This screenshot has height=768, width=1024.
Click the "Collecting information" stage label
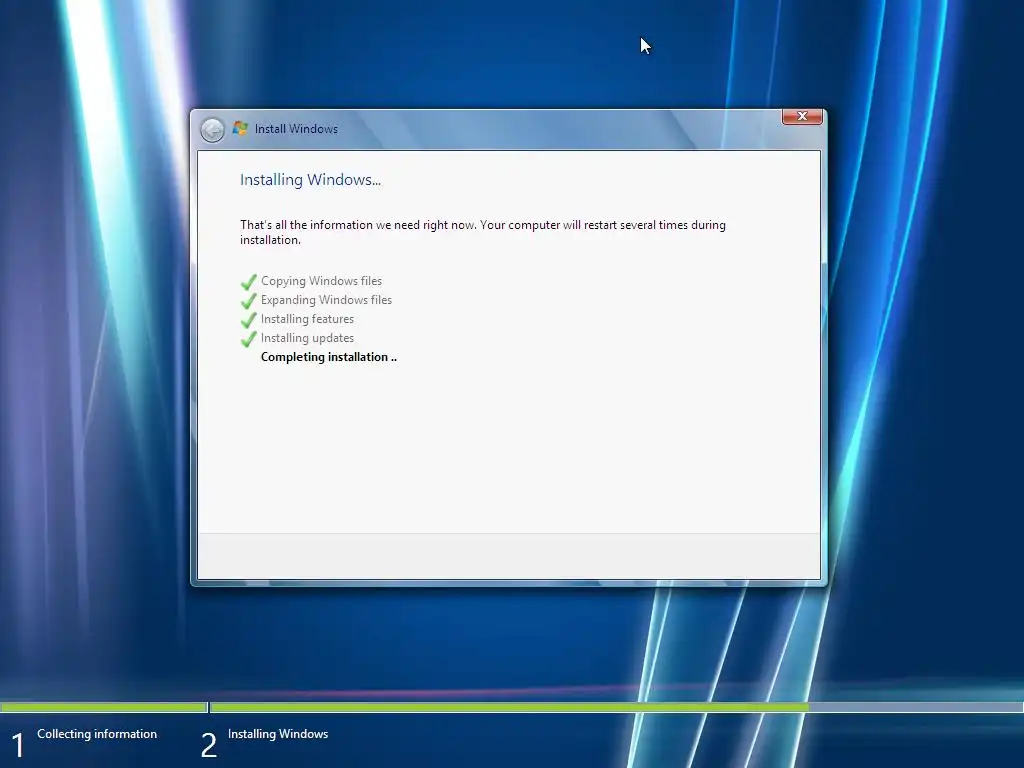coord(97,734)
